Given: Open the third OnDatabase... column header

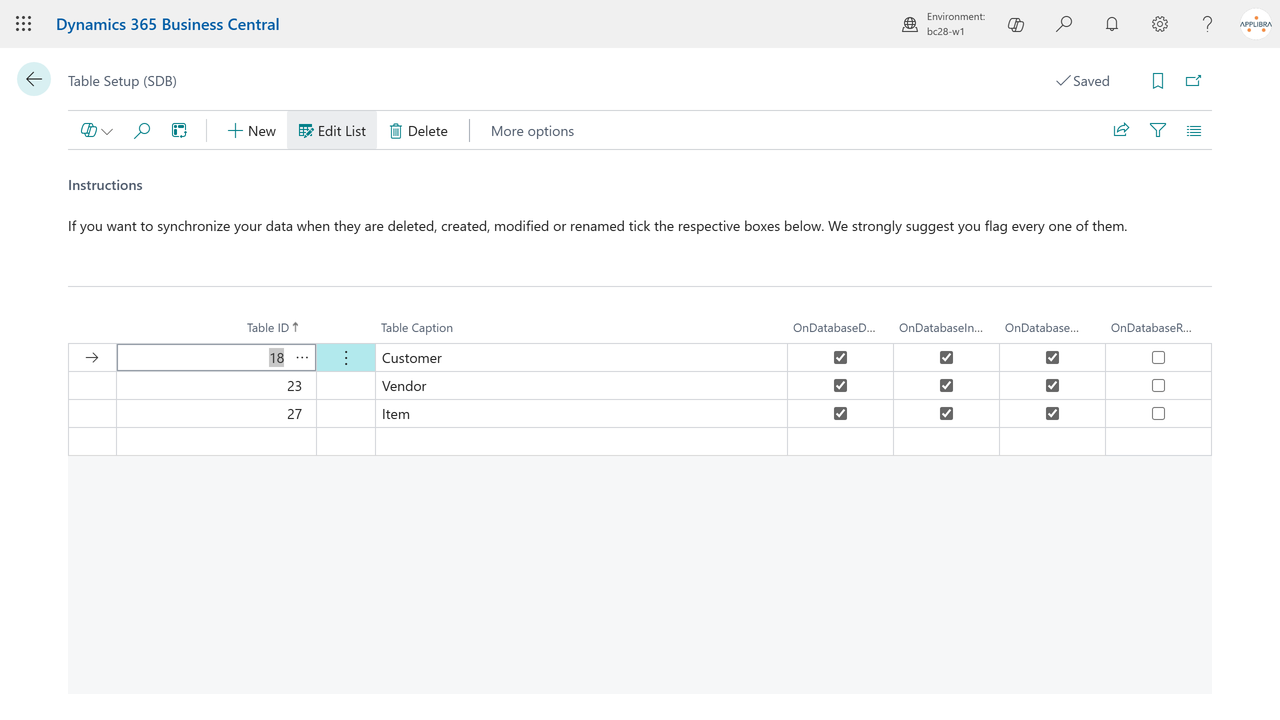Looking at the screenshot, I should click(x=1042, y=328).
